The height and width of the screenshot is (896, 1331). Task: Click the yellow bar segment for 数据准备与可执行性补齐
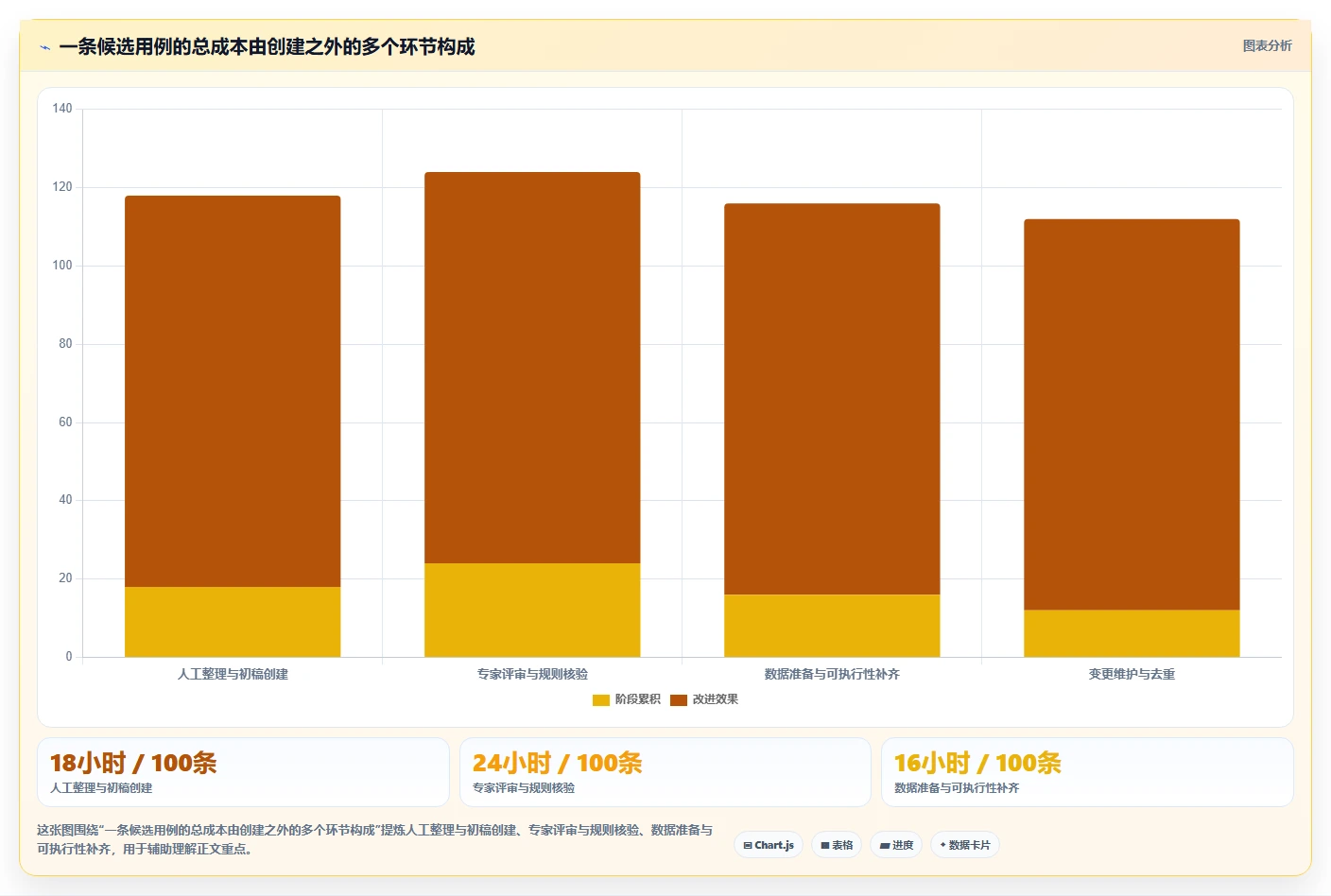pyautogui.click(x=832, y=626)
